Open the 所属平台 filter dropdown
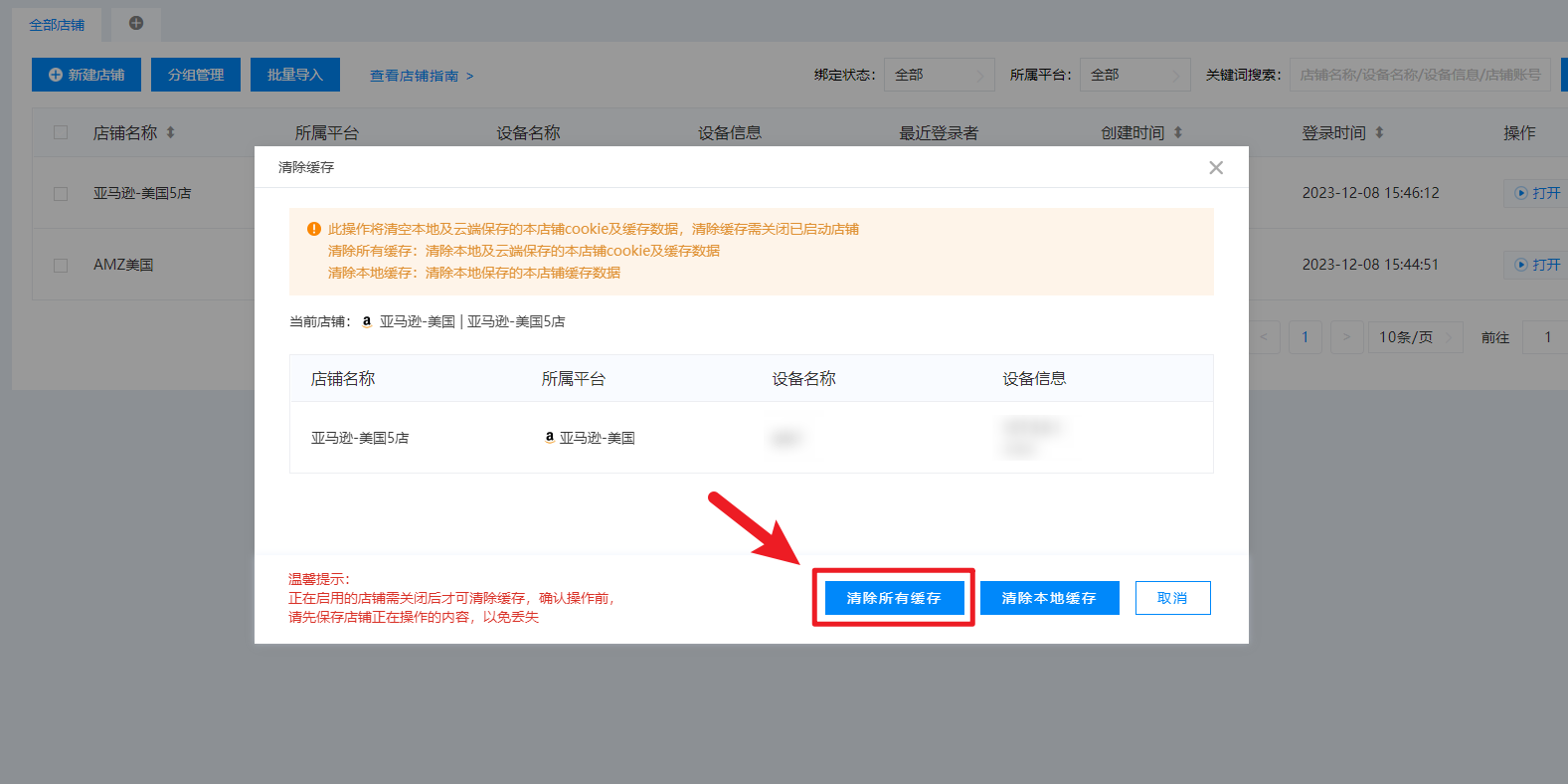 [x=1133, y=75]
